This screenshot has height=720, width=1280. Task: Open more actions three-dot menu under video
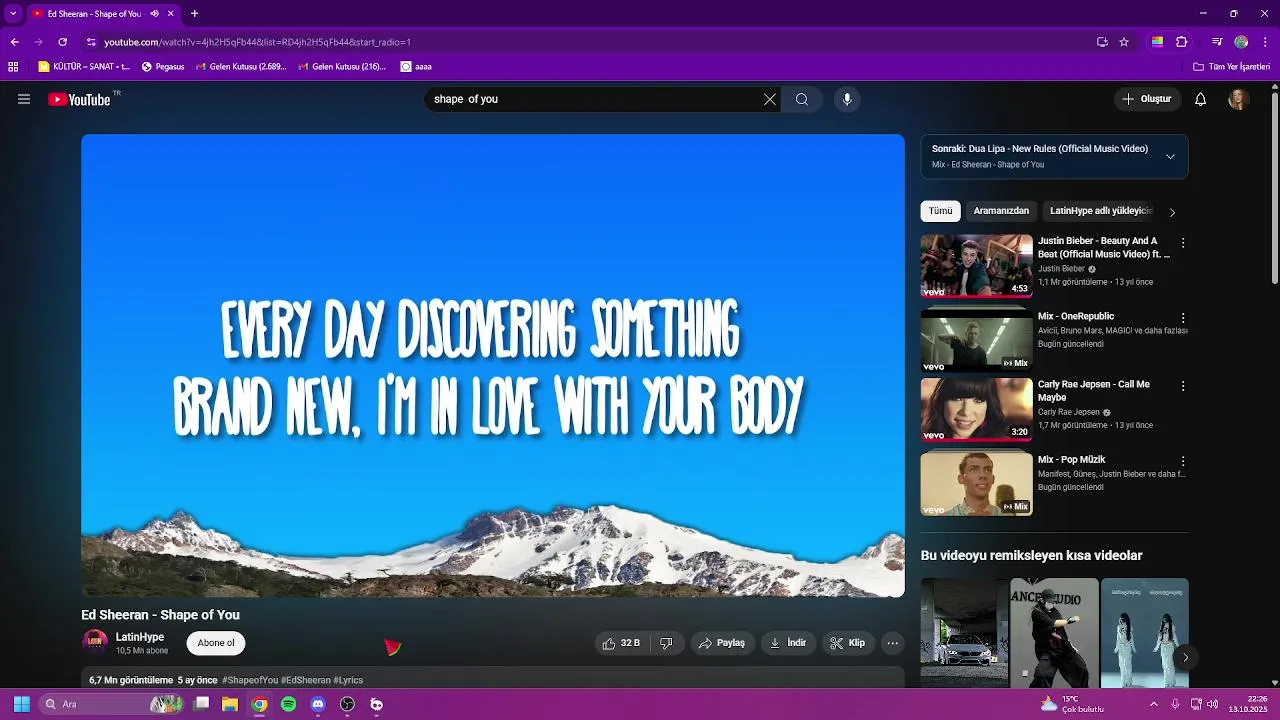893,643
